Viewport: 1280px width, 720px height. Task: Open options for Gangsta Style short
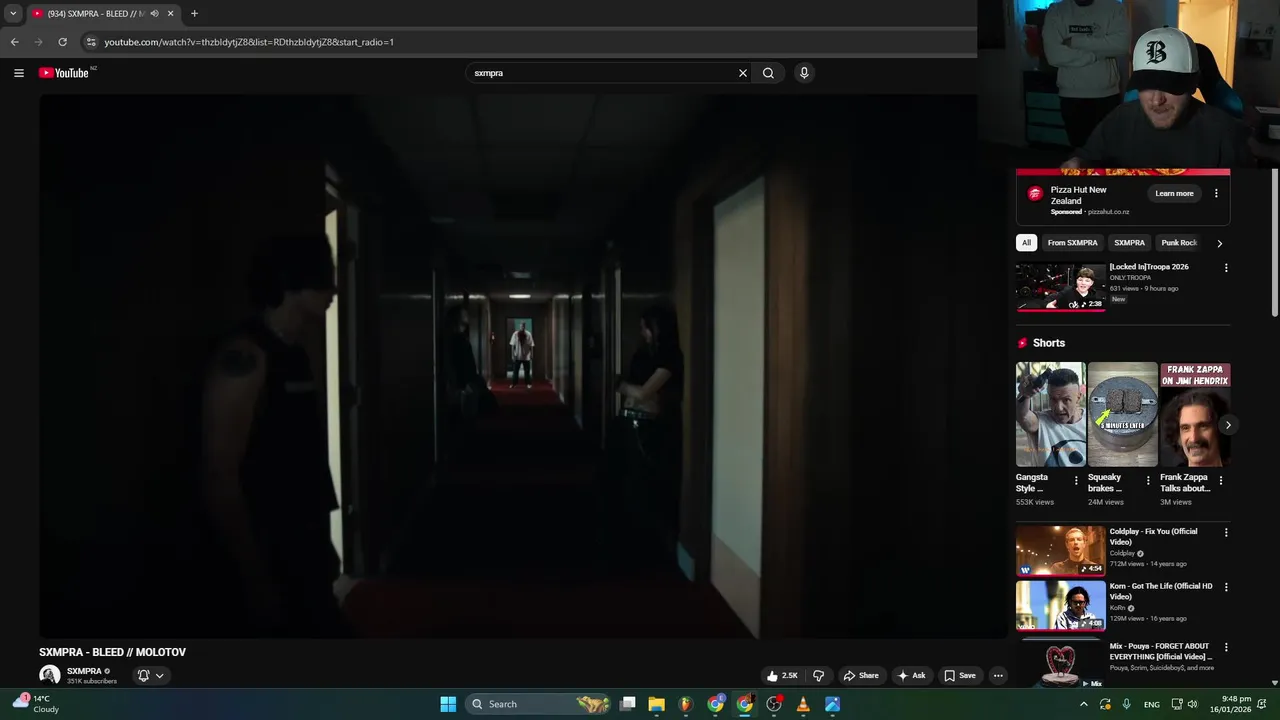[1076, 481]
